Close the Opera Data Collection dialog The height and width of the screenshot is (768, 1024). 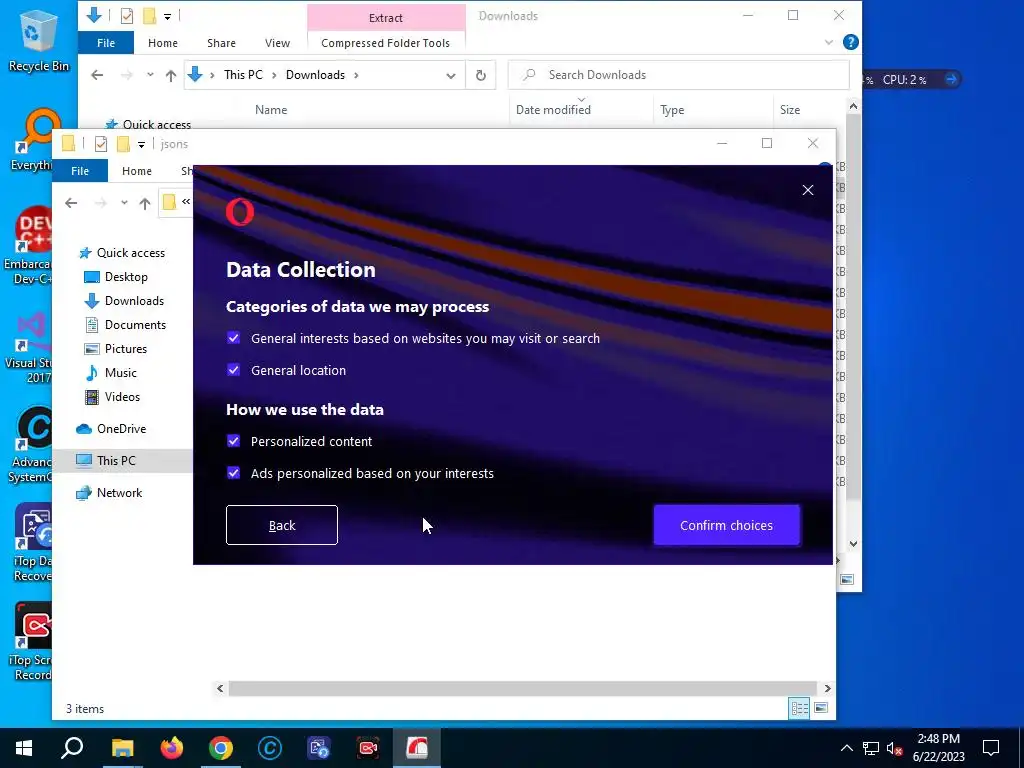808,190
